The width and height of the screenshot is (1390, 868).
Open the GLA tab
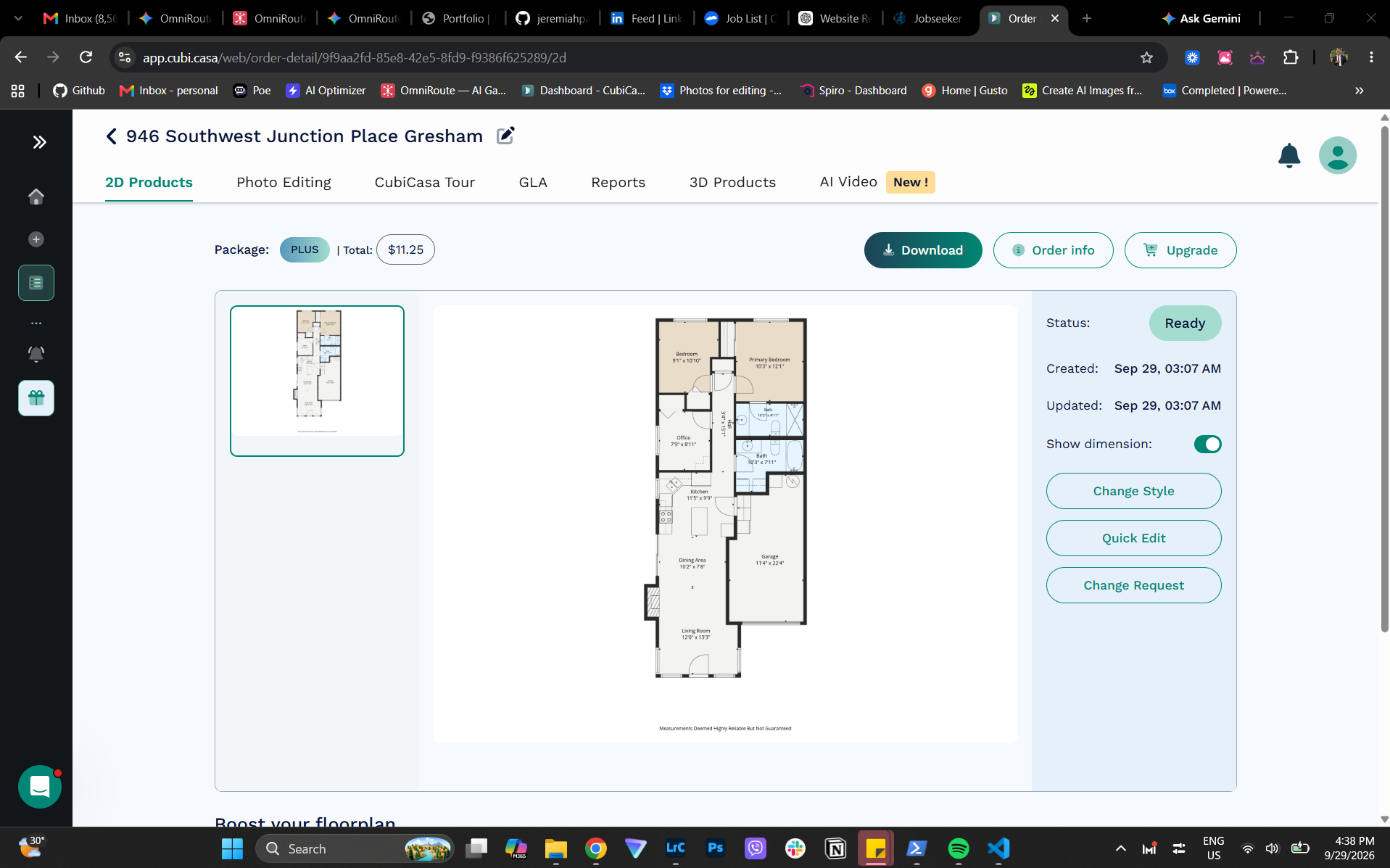[533, 182]
